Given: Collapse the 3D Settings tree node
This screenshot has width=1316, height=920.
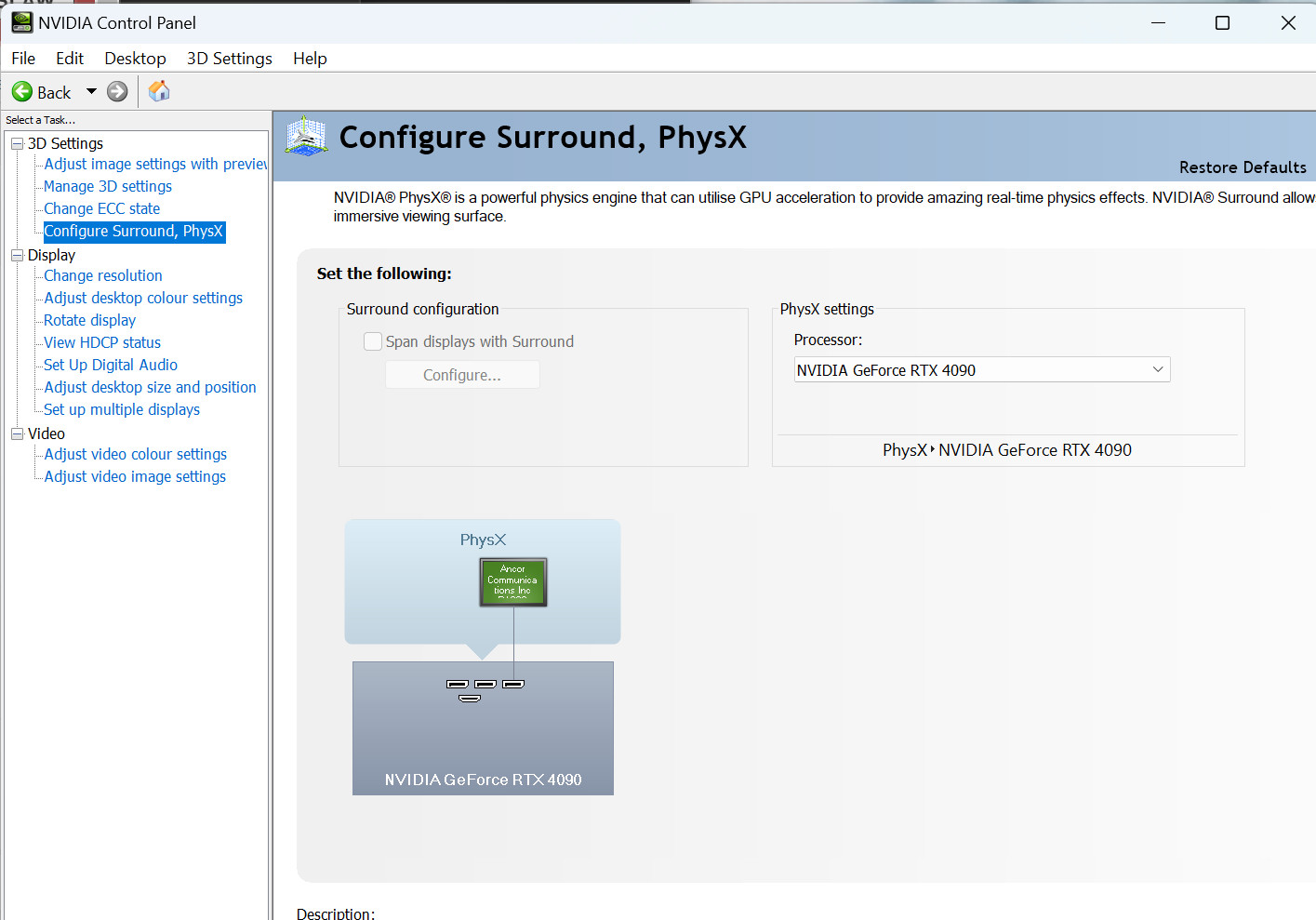Looking at the screenshot, I should [x=17, y=143].
